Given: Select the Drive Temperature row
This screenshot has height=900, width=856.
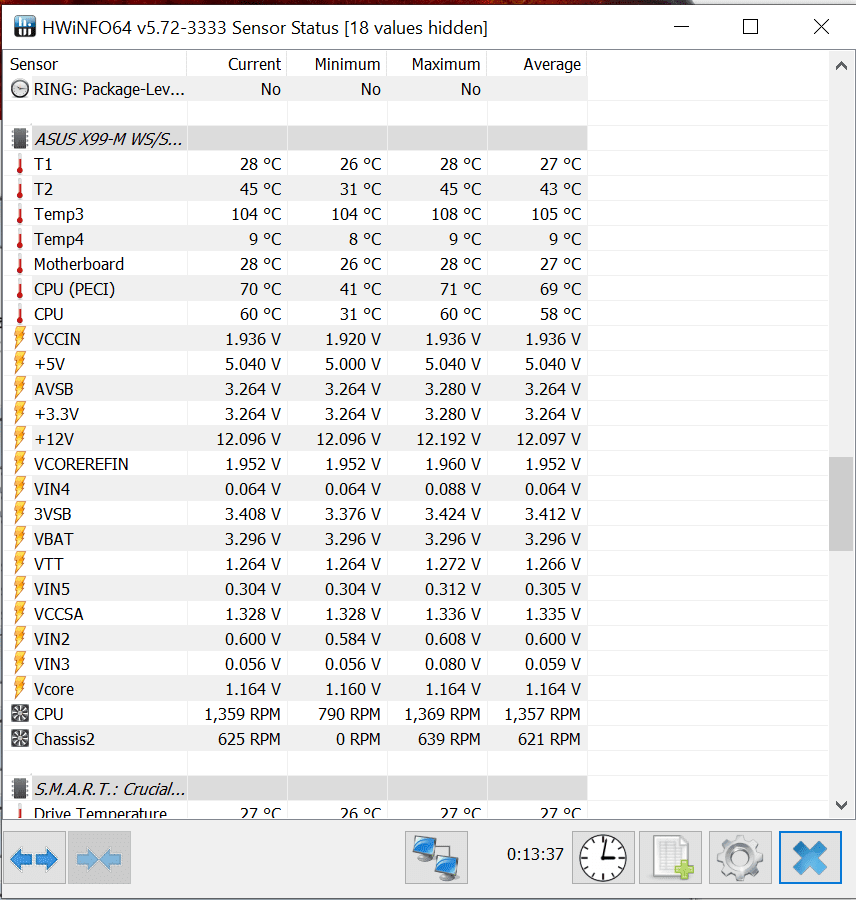Looking at the screenshot, I should coord(296,810).
